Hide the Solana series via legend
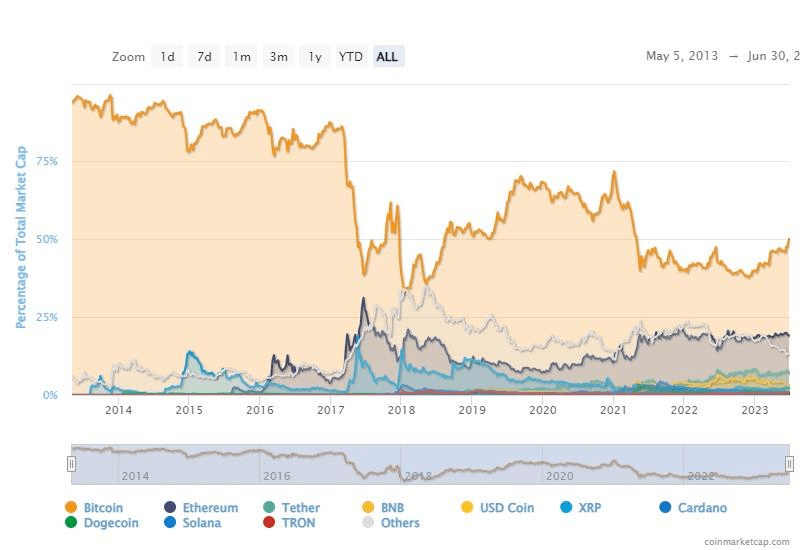The image size is (800, 550). [170, 522]
